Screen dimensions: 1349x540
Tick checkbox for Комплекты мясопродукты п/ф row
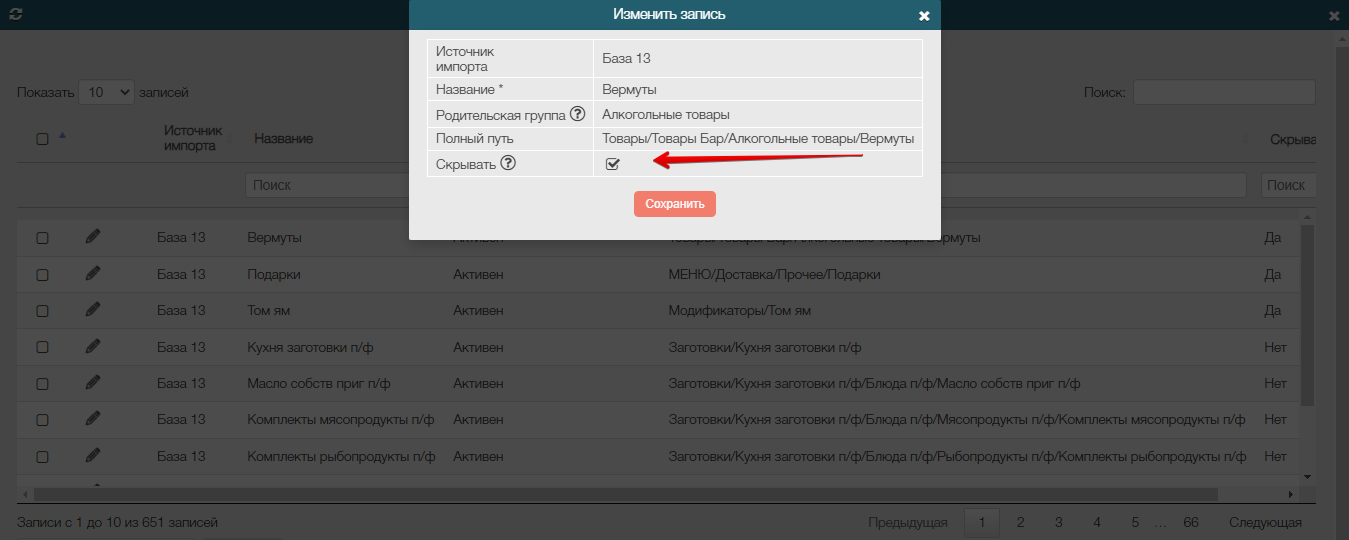42,420
